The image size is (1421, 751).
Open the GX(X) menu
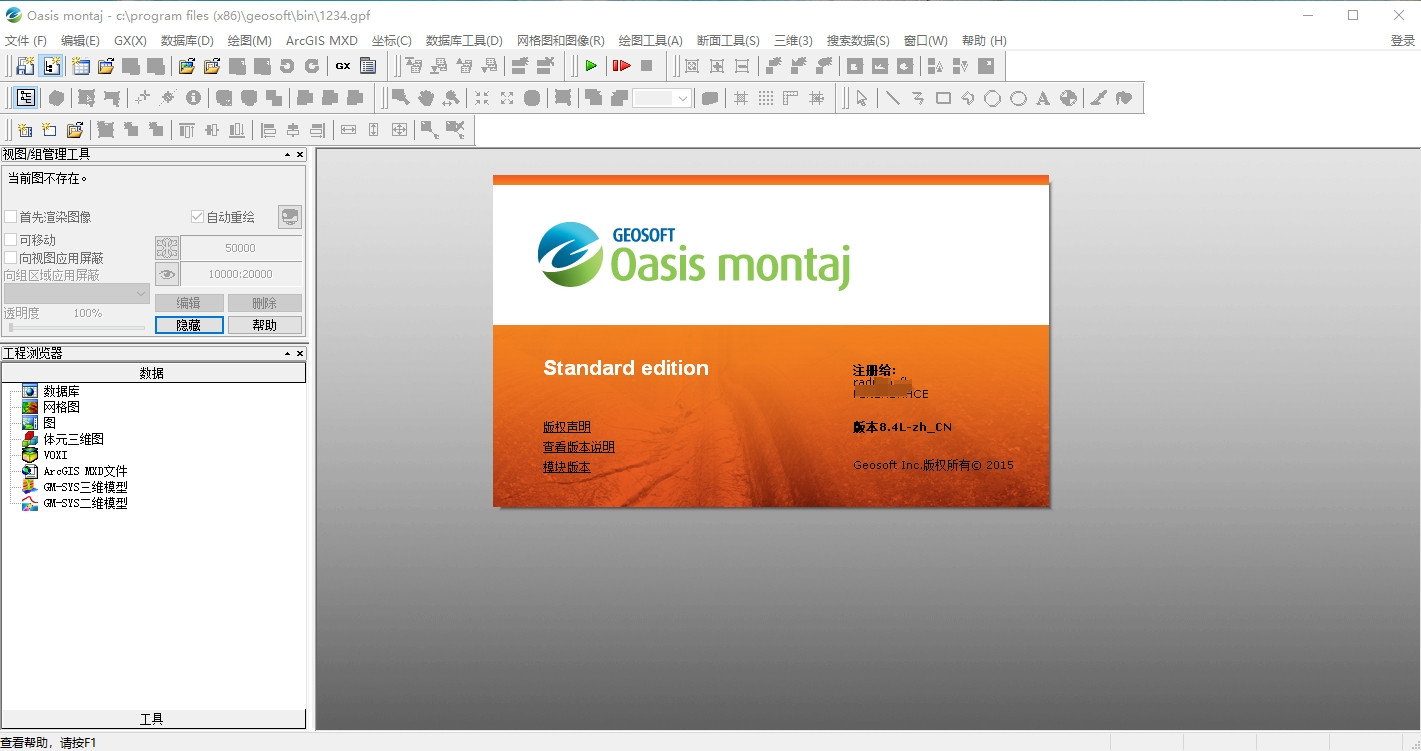point(130,41)
